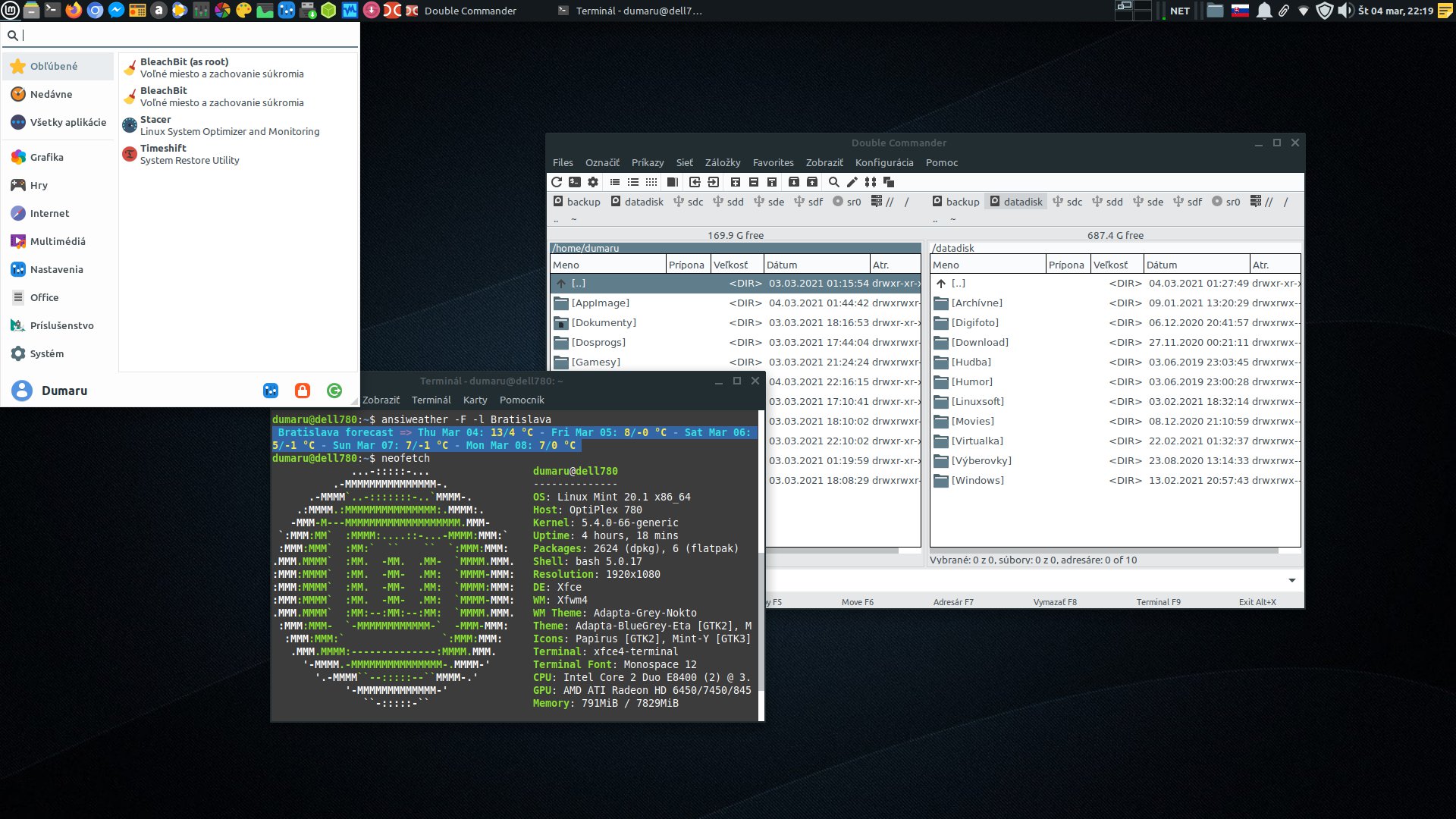The width and height of the screenshot is (1456, 819).
Task: Open the Karty menu in the terminal window
Action: (x=475, y=400)
